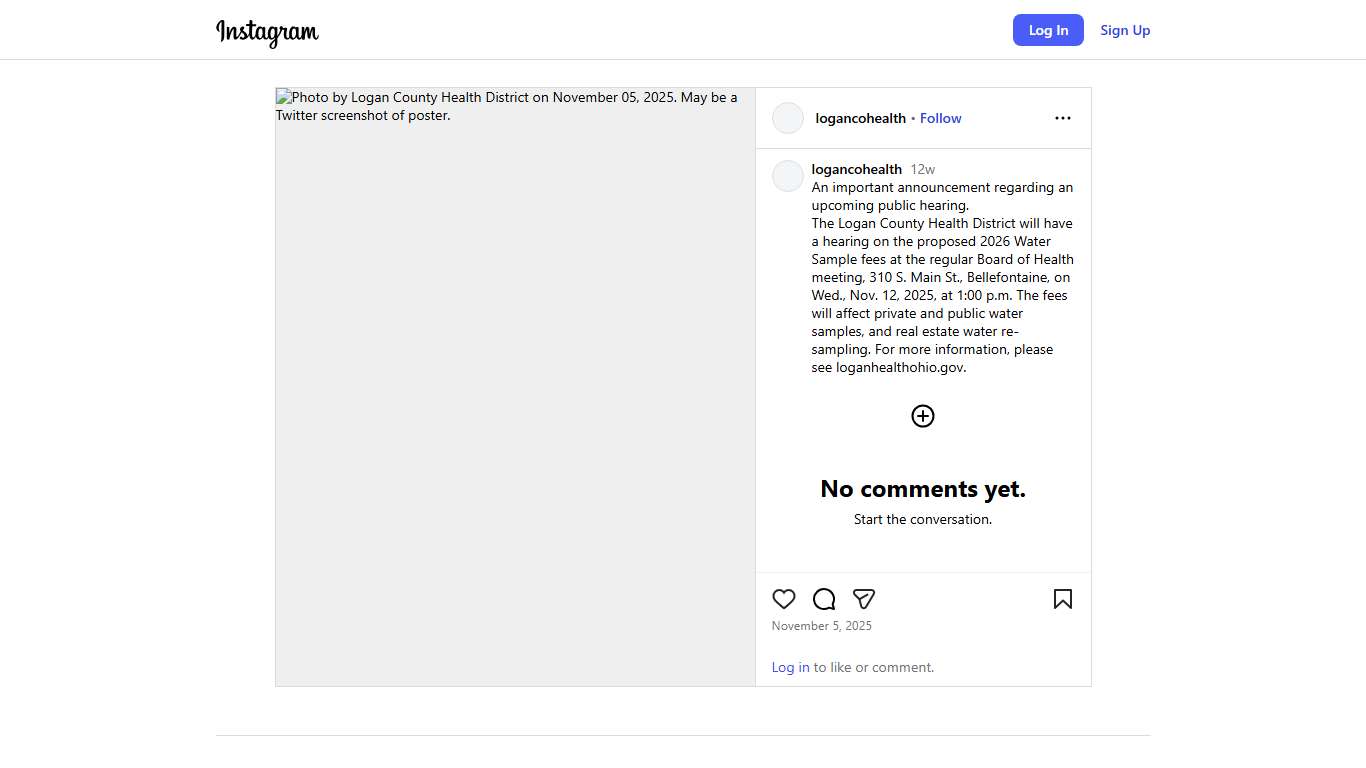Click the 12w timestamp on caption

click(922, 169)
